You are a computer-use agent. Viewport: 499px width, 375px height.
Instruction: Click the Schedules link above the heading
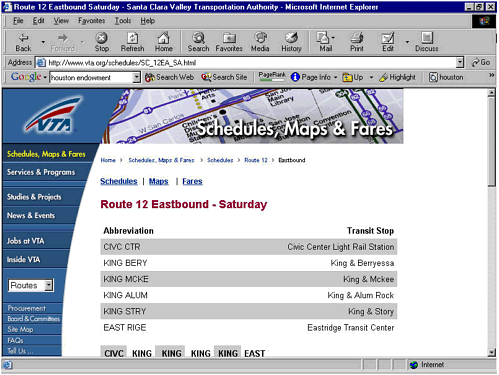(x=119, y=181)
